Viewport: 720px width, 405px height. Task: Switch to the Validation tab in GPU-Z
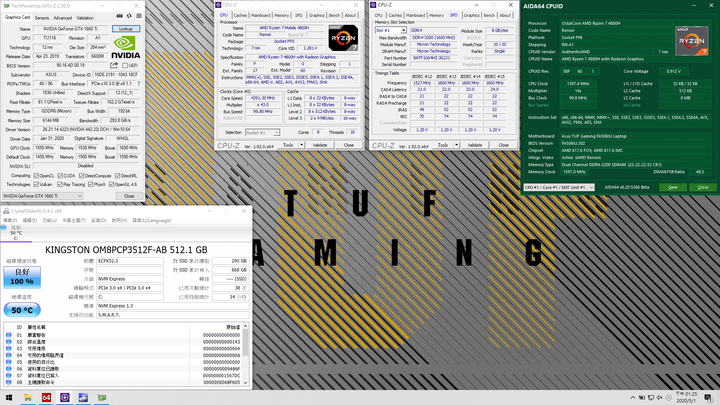click(x=85, y=18)
